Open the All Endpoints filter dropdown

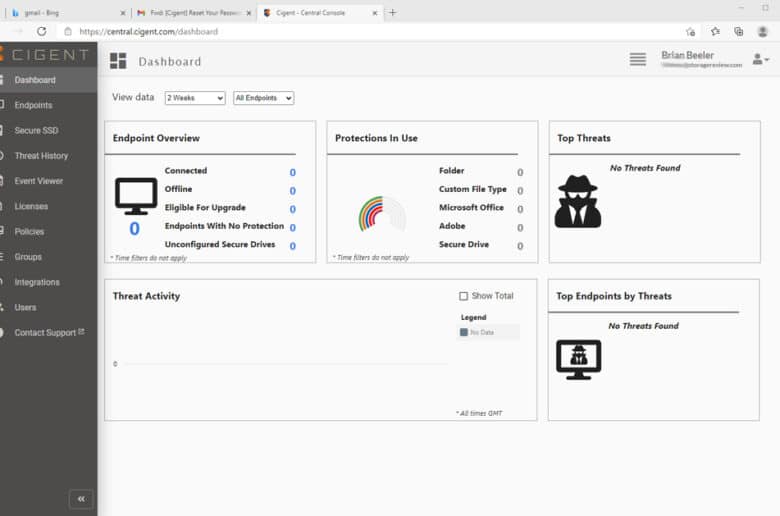pos(264,98)
